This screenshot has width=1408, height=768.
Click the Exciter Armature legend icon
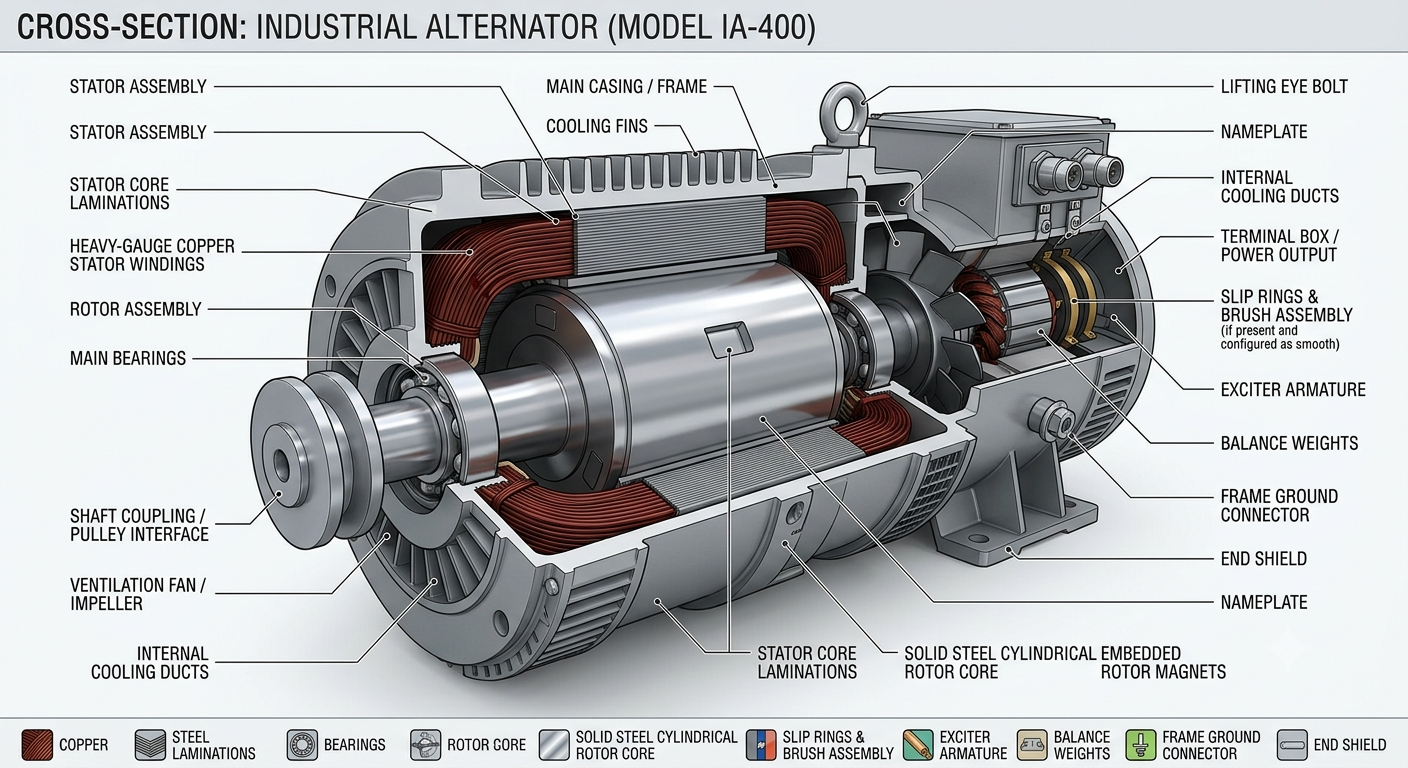[918, 745]
